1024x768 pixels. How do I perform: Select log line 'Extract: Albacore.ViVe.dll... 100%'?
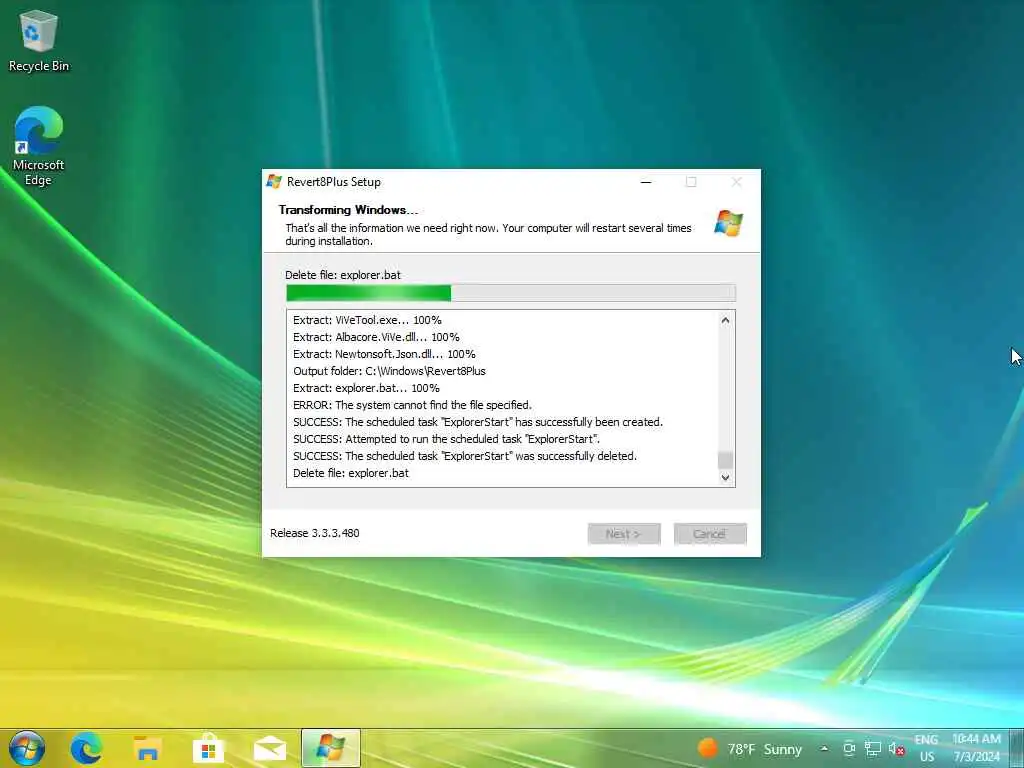[x=376, y=337]
